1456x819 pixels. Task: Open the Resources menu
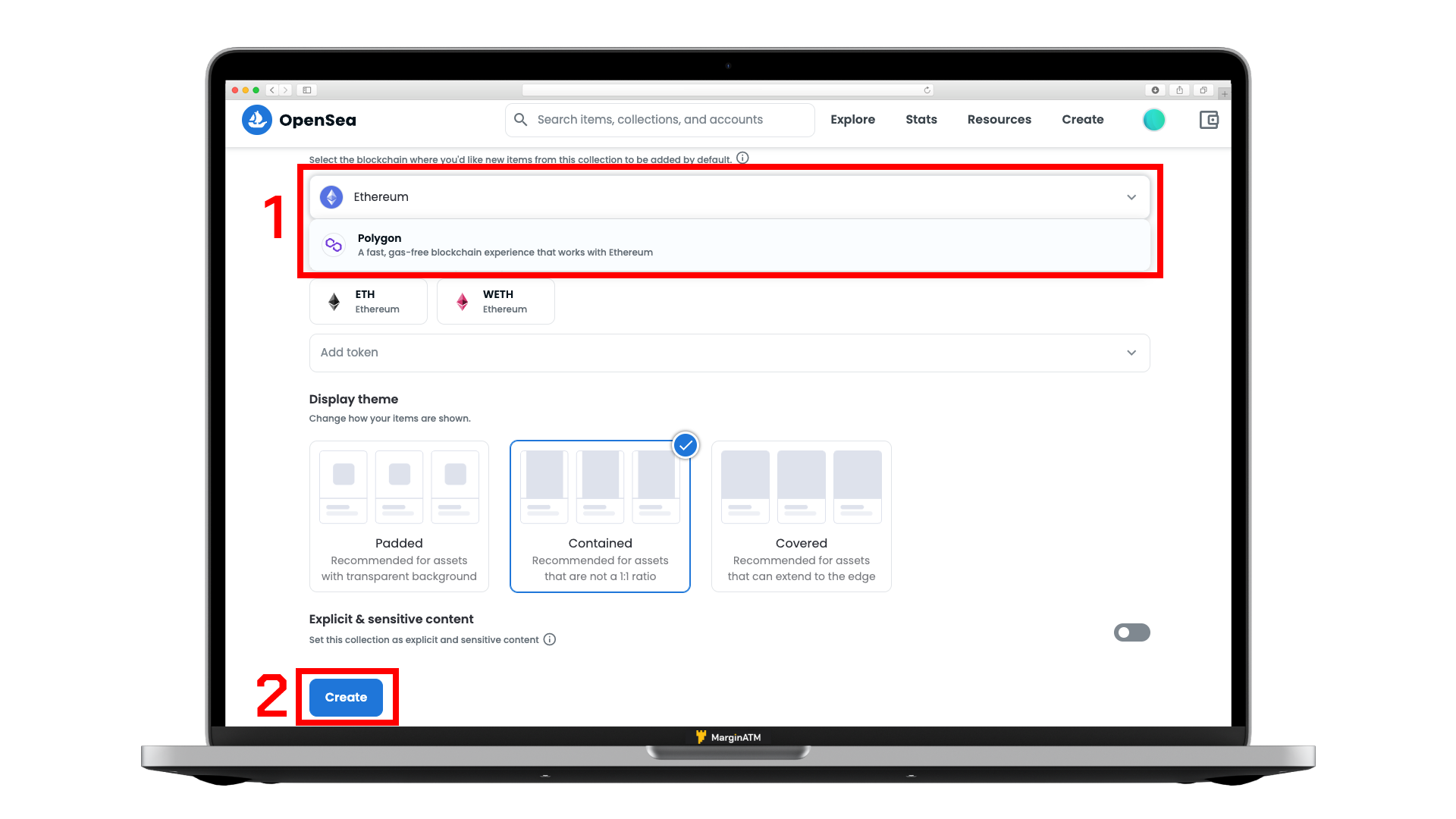[999, 120]
